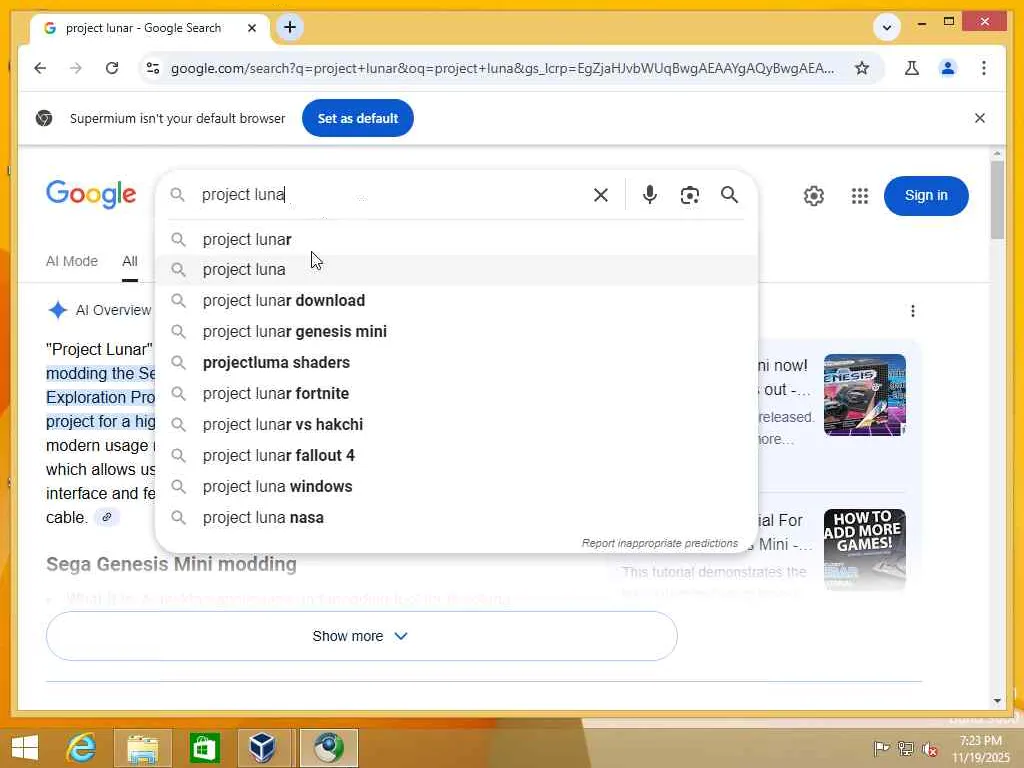The height and width of the screenshot is (768, 1024).
Task: Open the network tray icon
Action: tap(906, 749)
